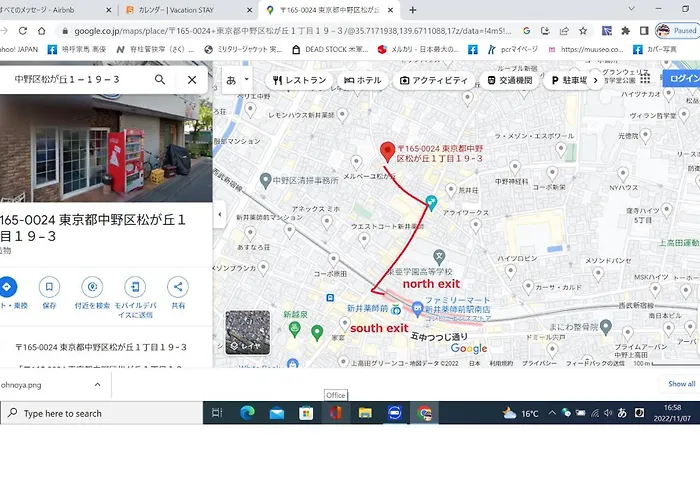Open the Street View photo of the building
700x500 pixels.
pyautogui.click(x=105, y=148)
